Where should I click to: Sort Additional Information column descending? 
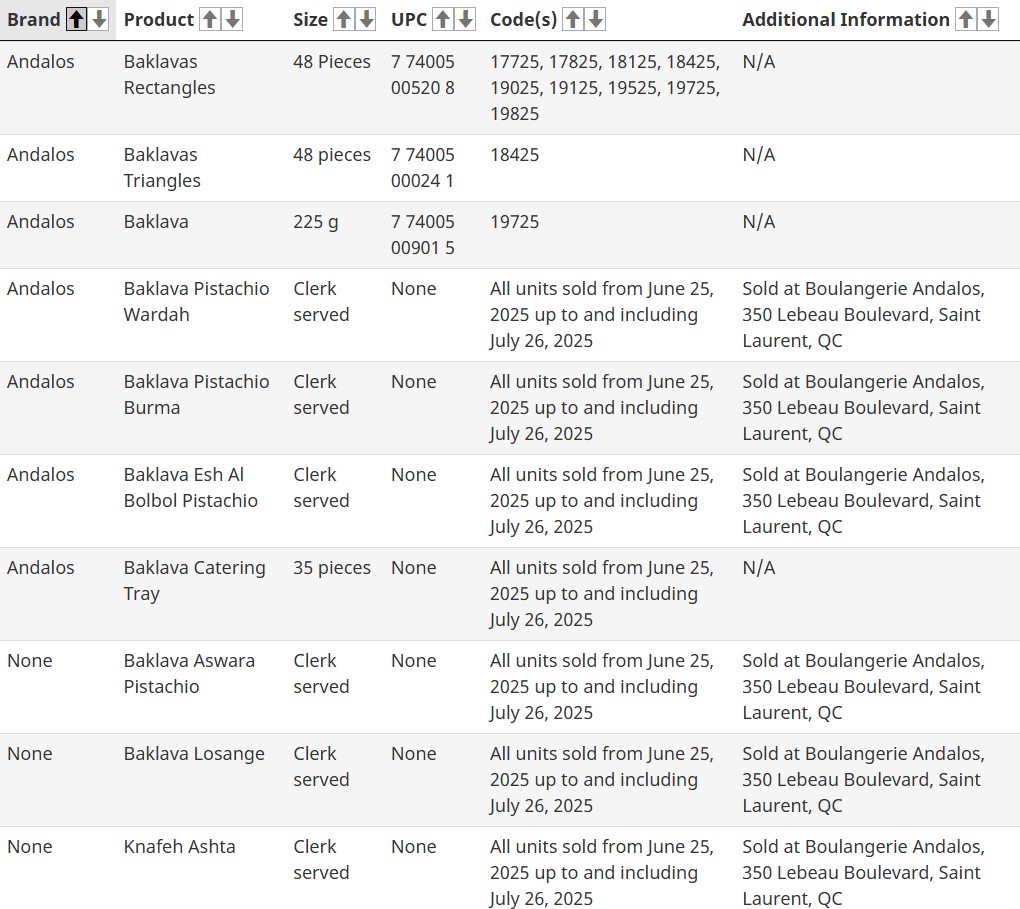click(x=987, y=19)
